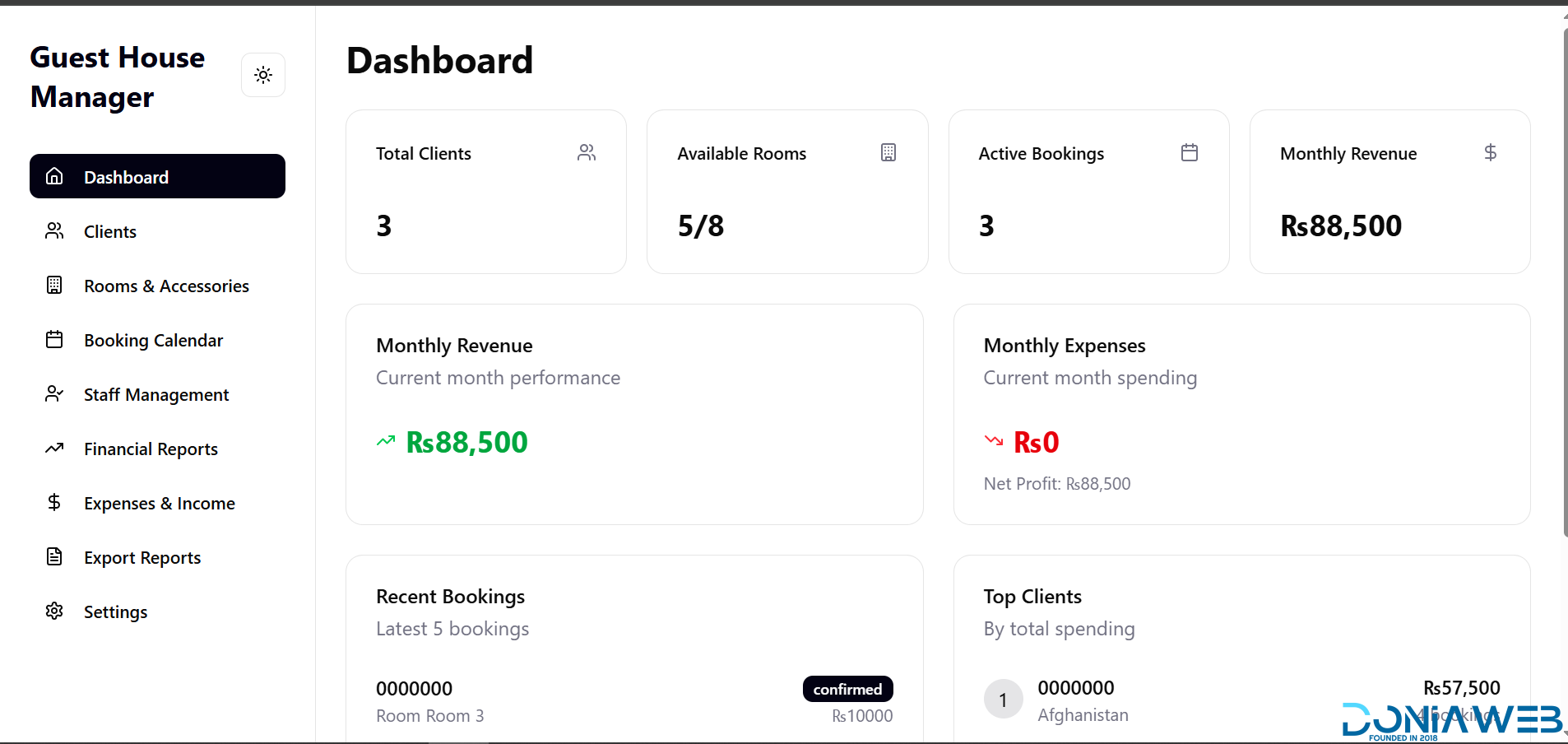This screenshot has width=1568, height=744.
Task: Click the Settings gear icon in sidebar
Action: pos(54,611)
